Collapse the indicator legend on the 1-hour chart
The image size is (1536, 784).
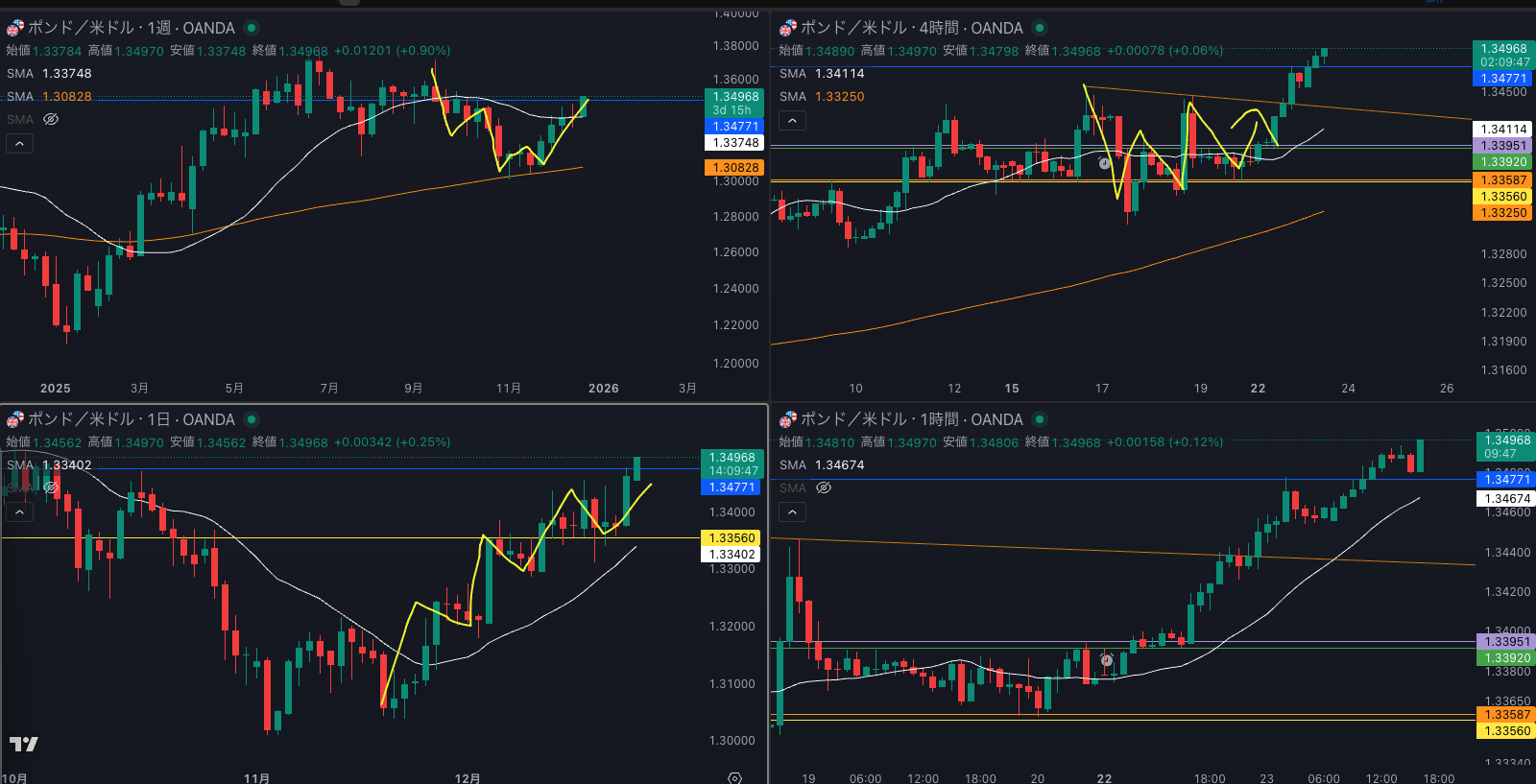[791, 511]
